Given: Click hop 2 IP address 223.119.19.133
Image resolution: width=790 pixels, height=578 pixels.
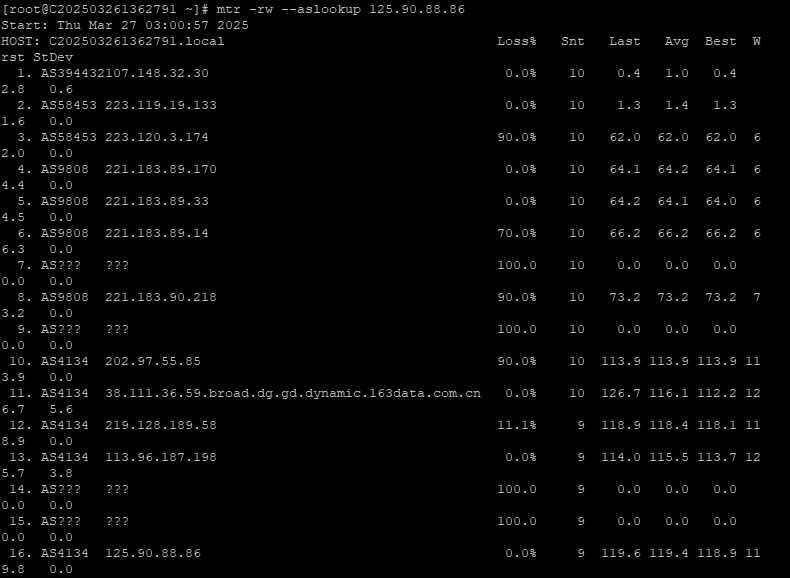Looking at the screenshot, I should click(160, 105).
